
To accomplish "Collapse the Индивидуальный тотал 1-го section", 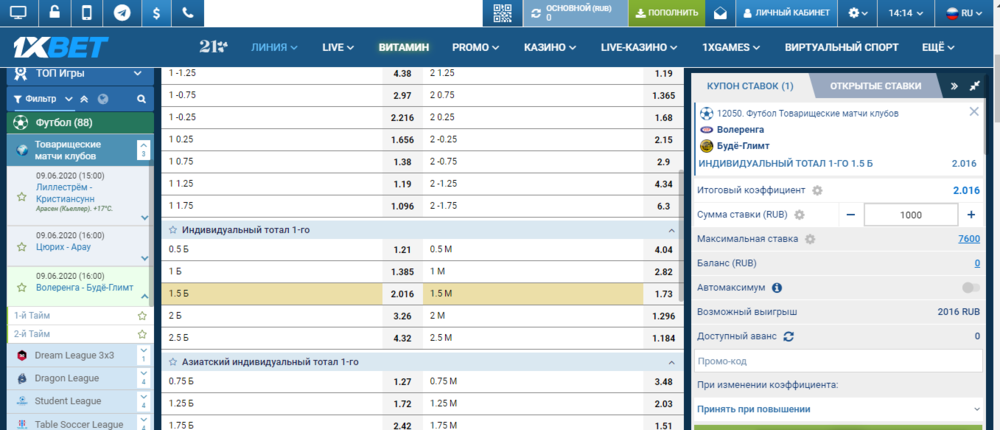I will (x=671, y=230).
